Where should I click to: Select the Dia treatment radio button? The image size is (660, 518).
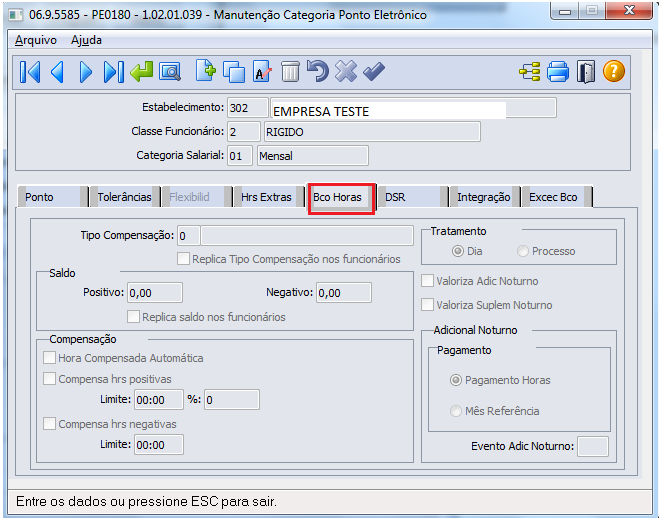tap(458, 251)
